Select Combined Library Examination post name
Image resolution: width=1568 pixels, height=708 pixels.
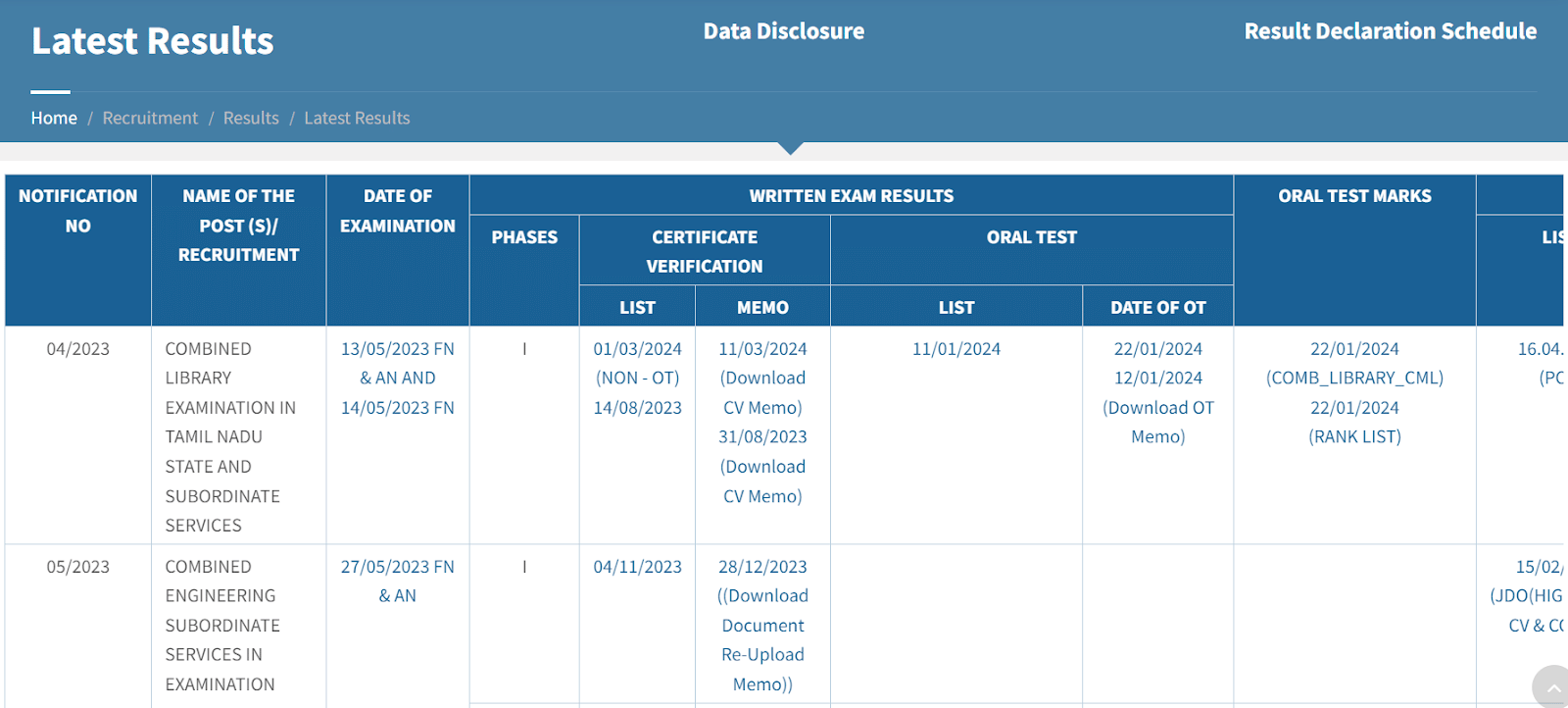[x=230, y=437]
